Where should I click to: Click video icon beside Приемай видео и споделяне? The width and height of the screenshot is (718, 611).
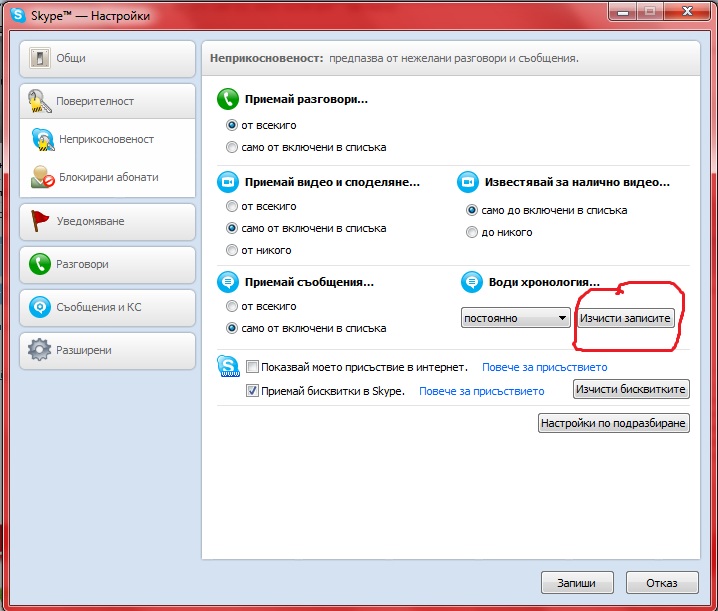pyautogui.click(x=228, y=182)
